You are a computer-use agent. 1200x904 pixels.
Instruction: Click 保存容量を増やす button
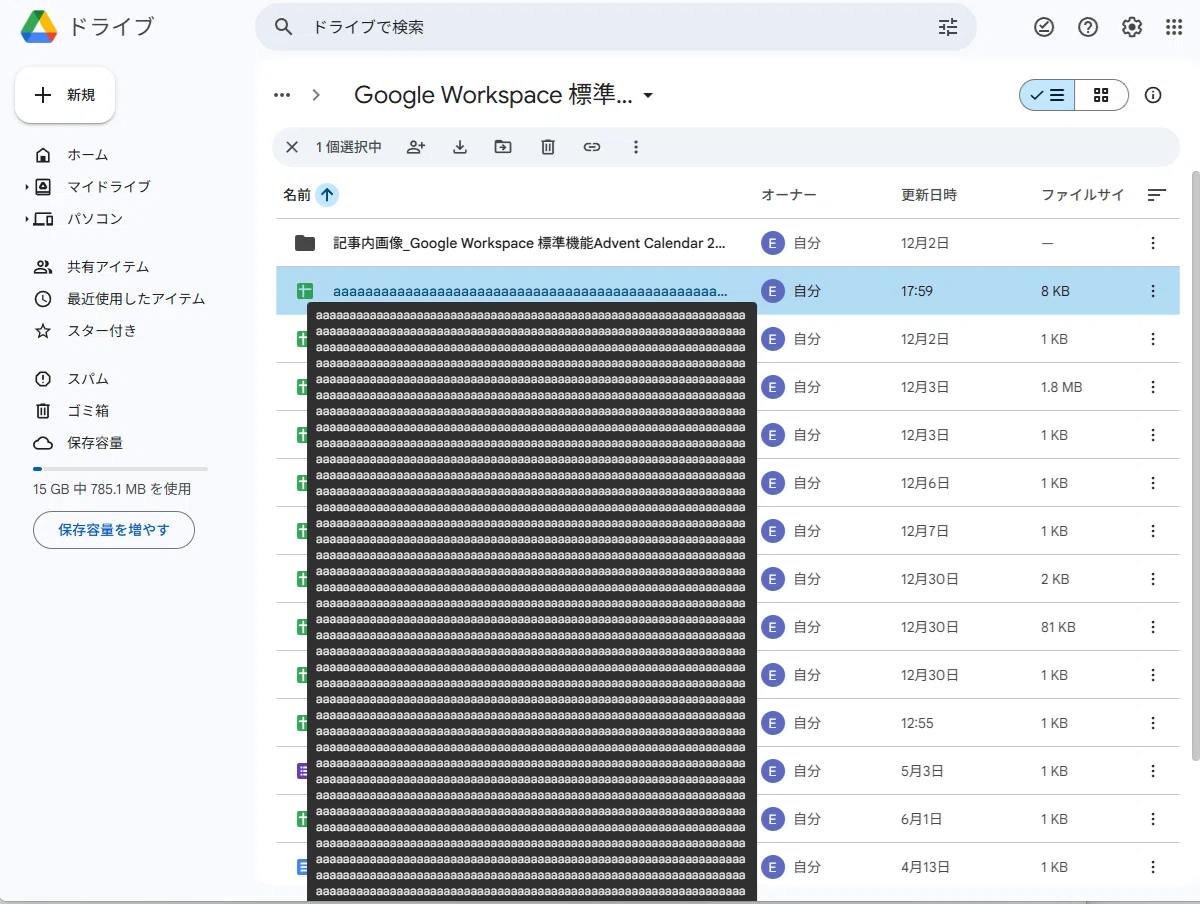[114, 530]
